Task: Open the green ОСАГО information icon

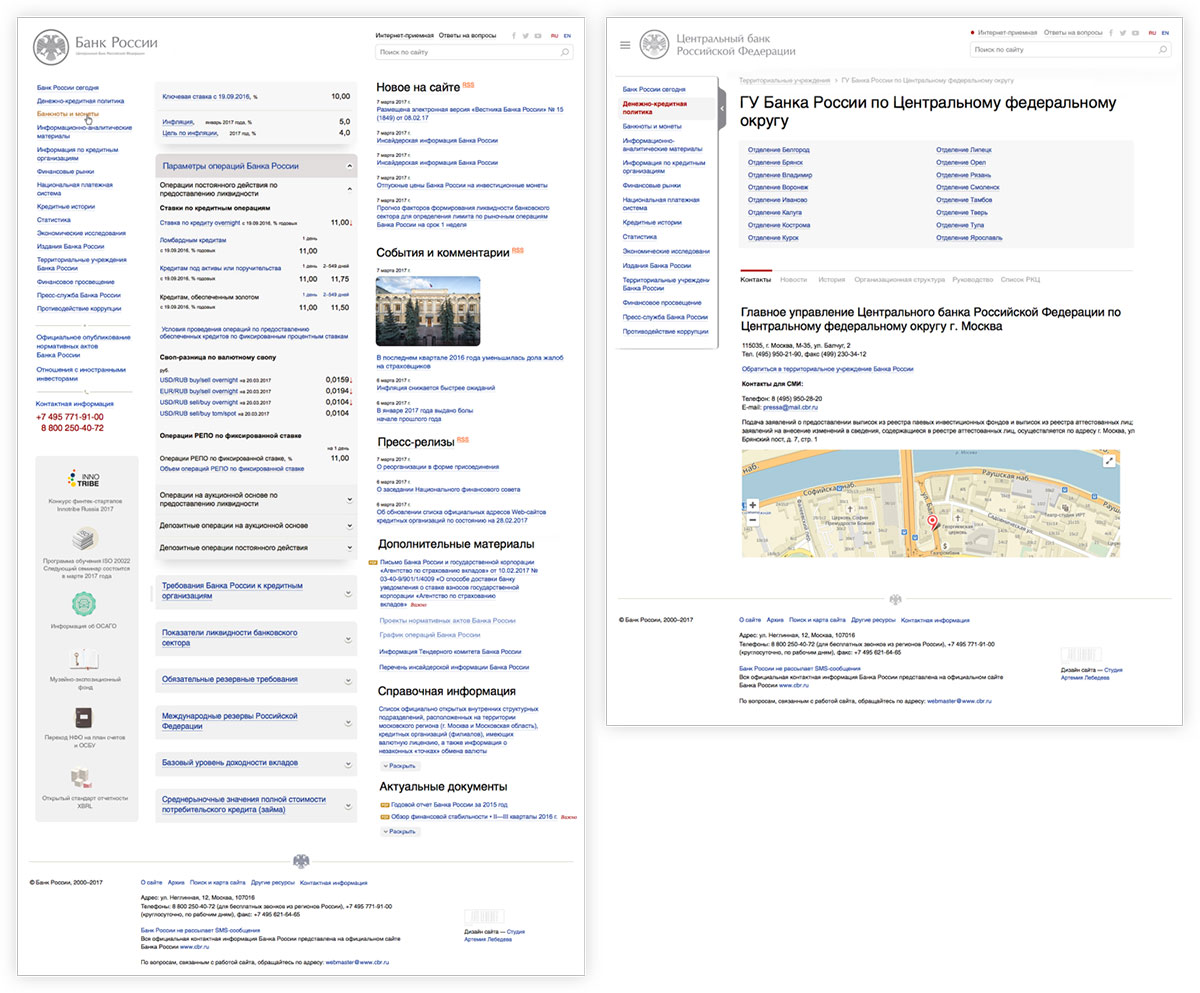Action: (85, 604)
